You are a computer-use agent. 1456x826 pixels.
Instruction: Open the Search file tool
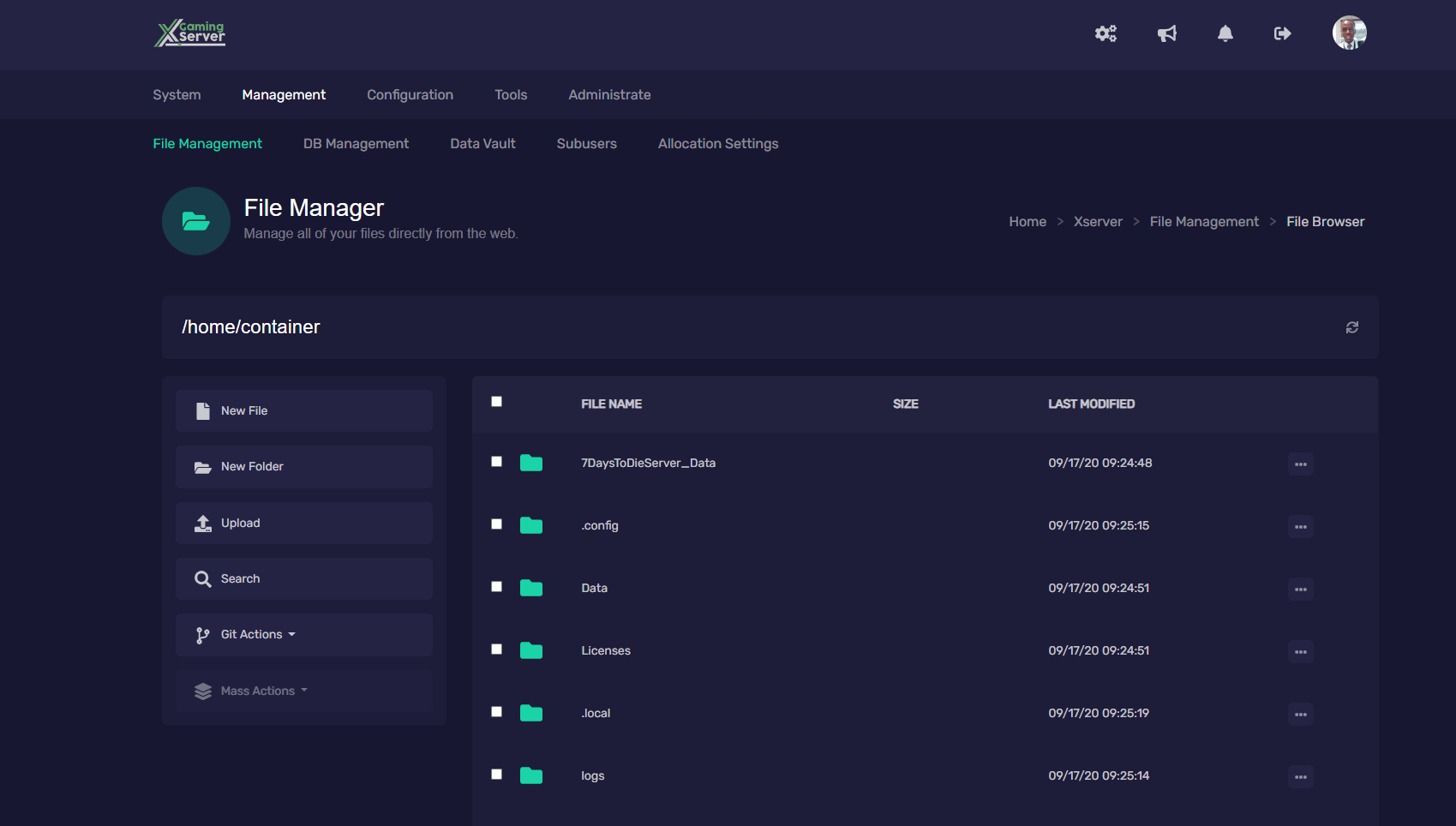point(303,578)
